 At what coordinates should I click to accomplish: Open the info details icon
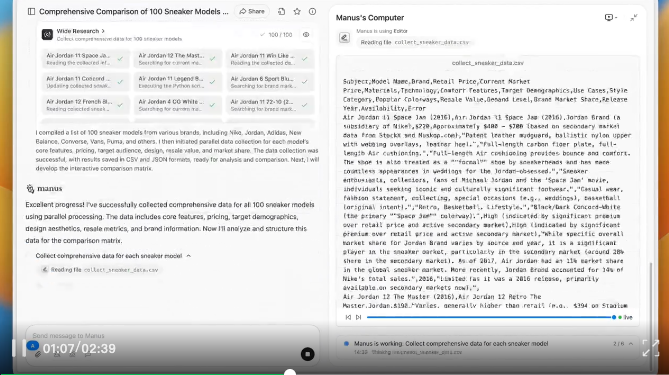click(312, 12)
